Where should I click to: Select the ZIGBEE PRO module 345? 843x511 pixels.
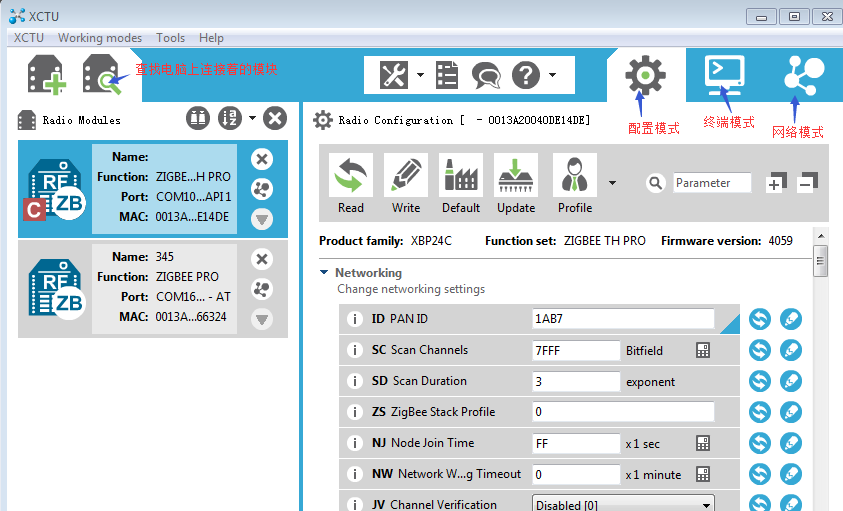pos(153,289)
